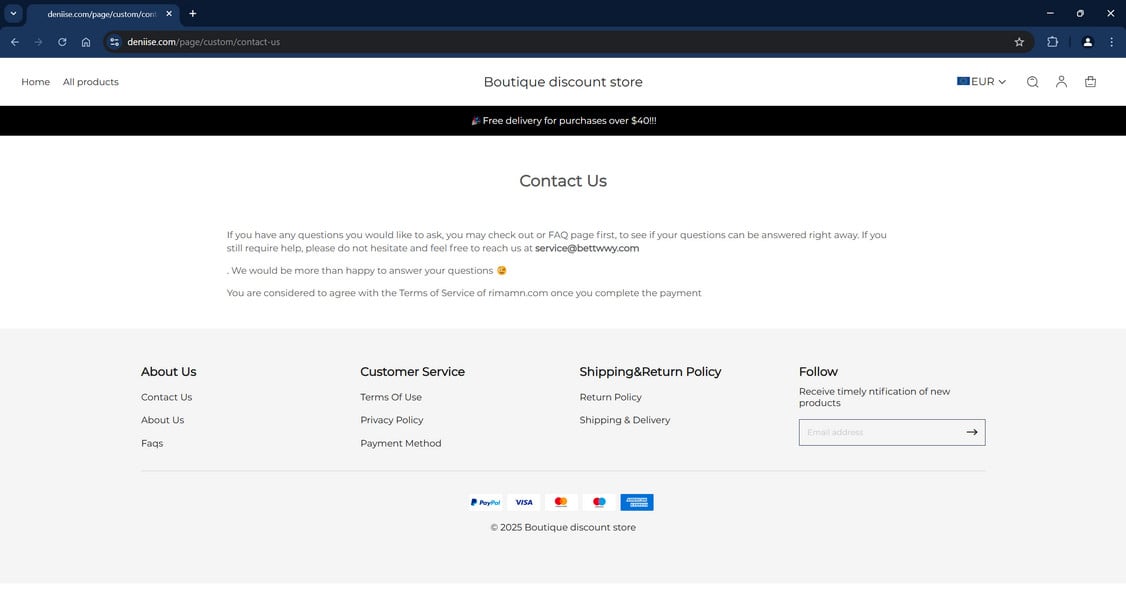Image resolution: width=1126 pixels, height=602 pixels.
Task: Open a new browser tab
Action: pos(193,14)
